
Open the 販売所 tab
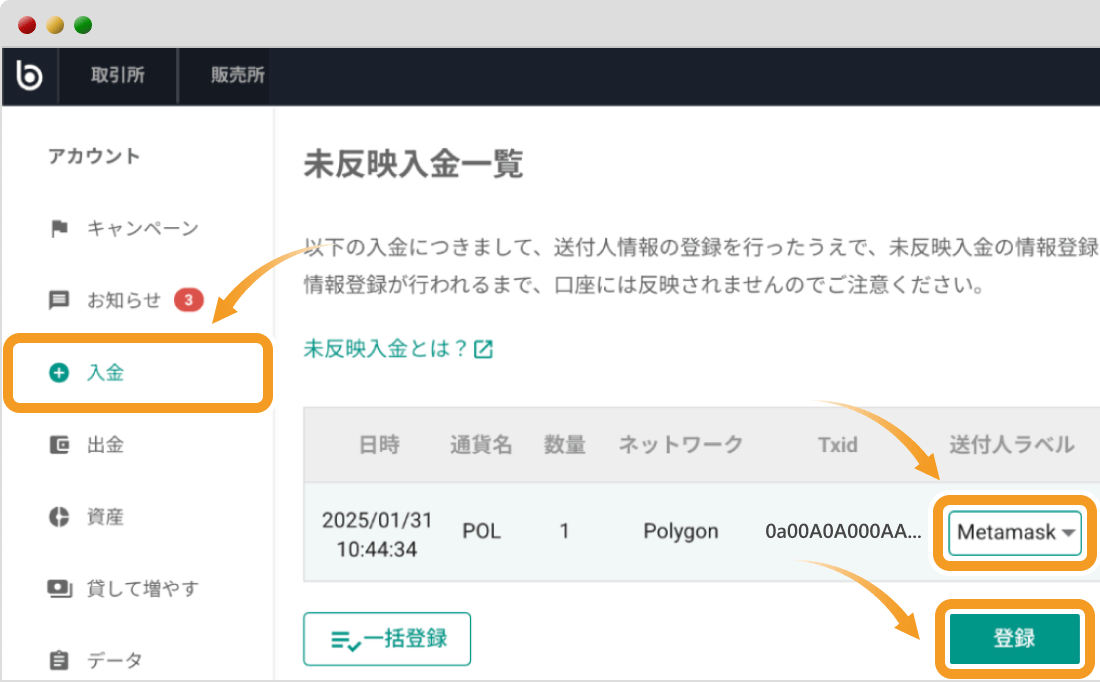tap(237, 75)
